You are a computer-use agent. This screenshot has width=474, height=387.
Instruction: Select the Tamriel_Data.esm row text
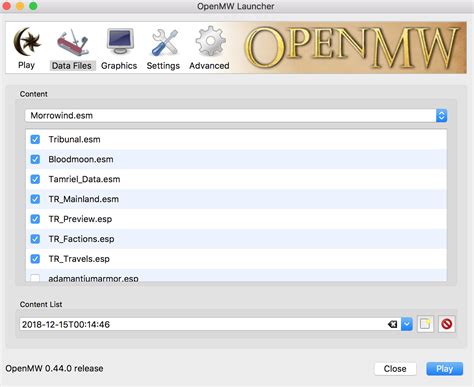pyautogui.click(x=84, y=179)
